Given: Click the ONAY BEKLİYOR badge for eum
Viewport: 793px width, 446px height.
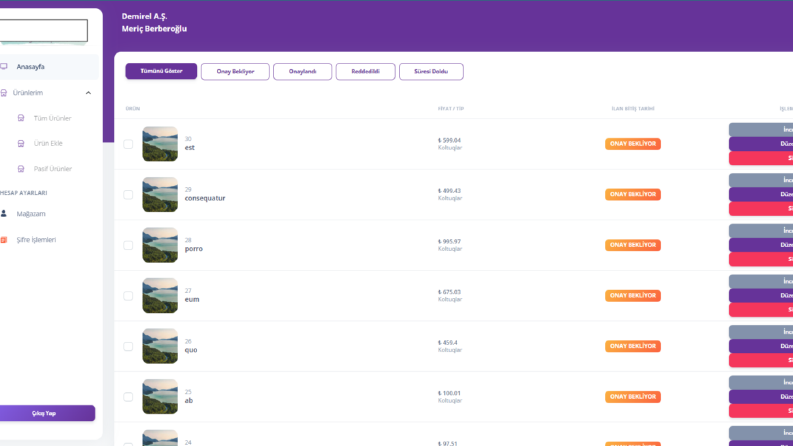Looking at the screenshot, I should pos(633,296).
